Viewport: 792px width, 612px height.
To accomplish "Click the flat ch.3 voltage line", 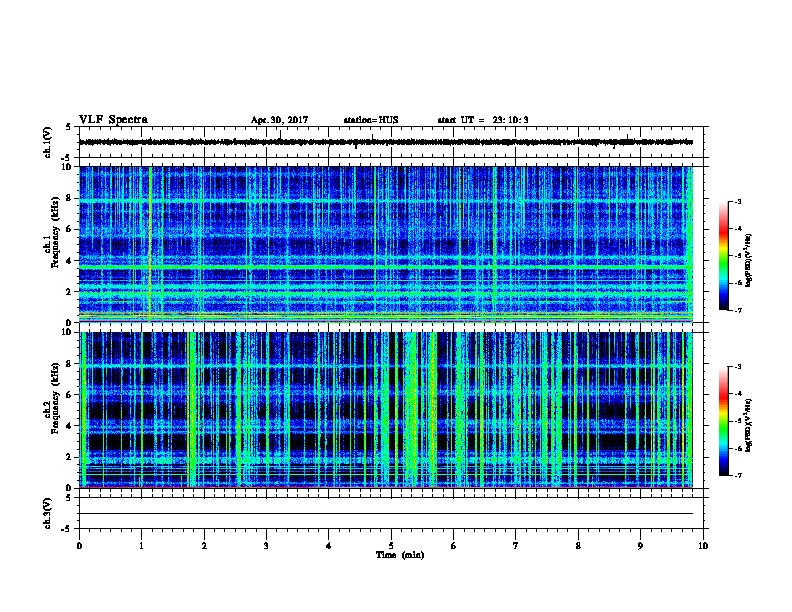I will coord(386,514).
